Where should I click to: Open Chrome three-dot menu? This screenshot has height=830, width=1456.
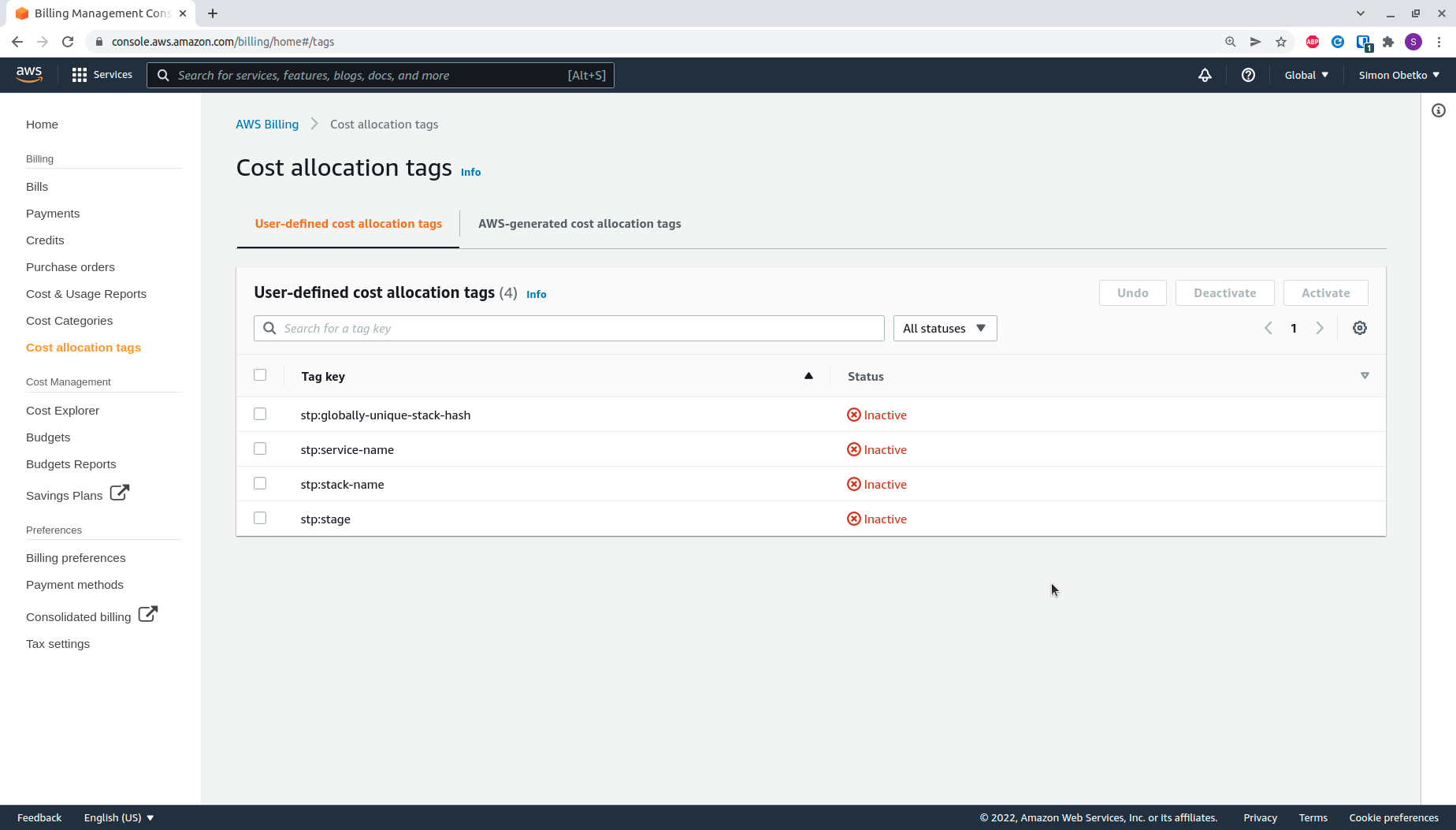[x=1439, y=42]
